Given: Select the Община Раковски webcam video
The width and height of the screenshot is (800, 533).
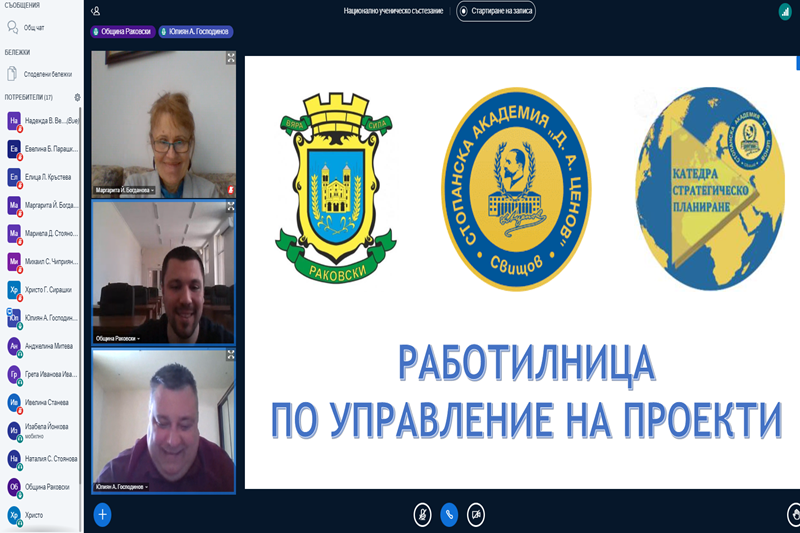Looking at the screenshot, I should tap(164, 272).
